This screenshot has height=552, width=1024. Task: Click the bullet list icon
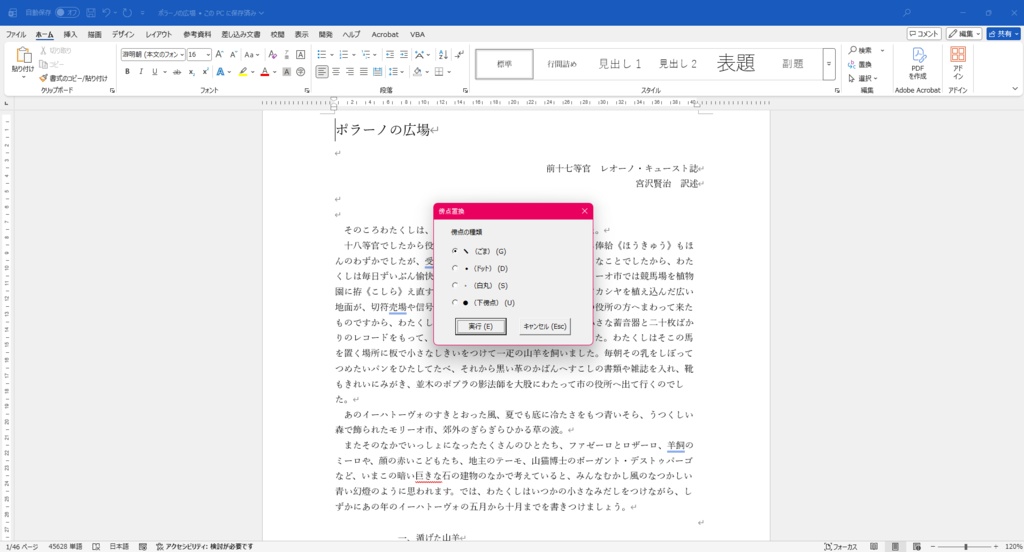[x=321, y=54]
